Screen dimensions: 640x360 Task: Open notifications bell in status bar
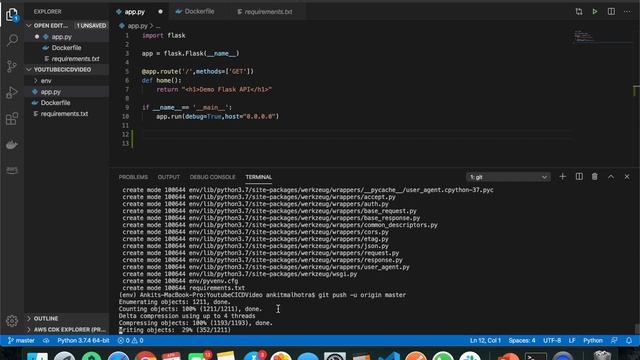point(629,340)
